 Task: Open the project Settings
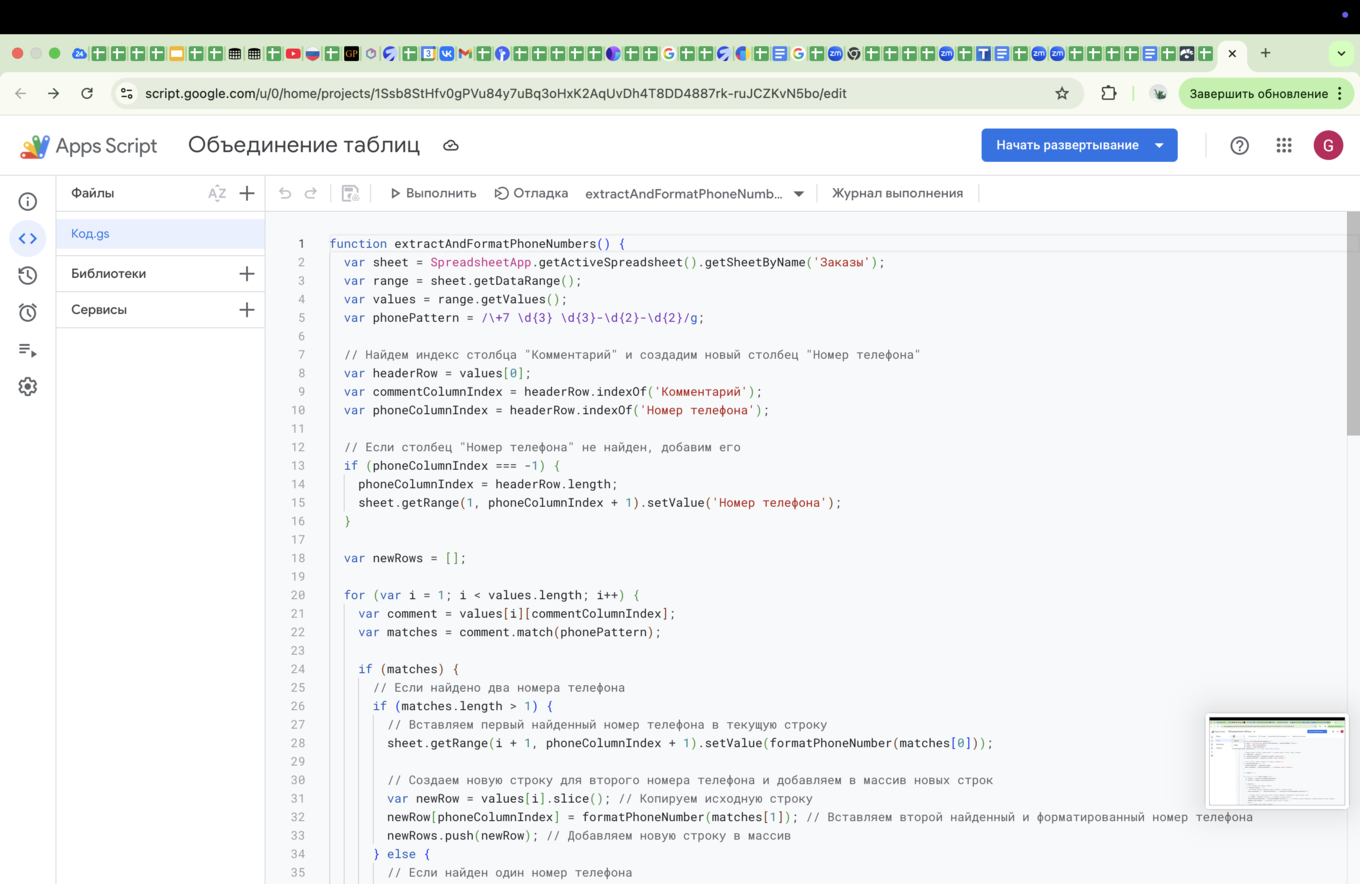pyautogui.click(x=28, y=387)
